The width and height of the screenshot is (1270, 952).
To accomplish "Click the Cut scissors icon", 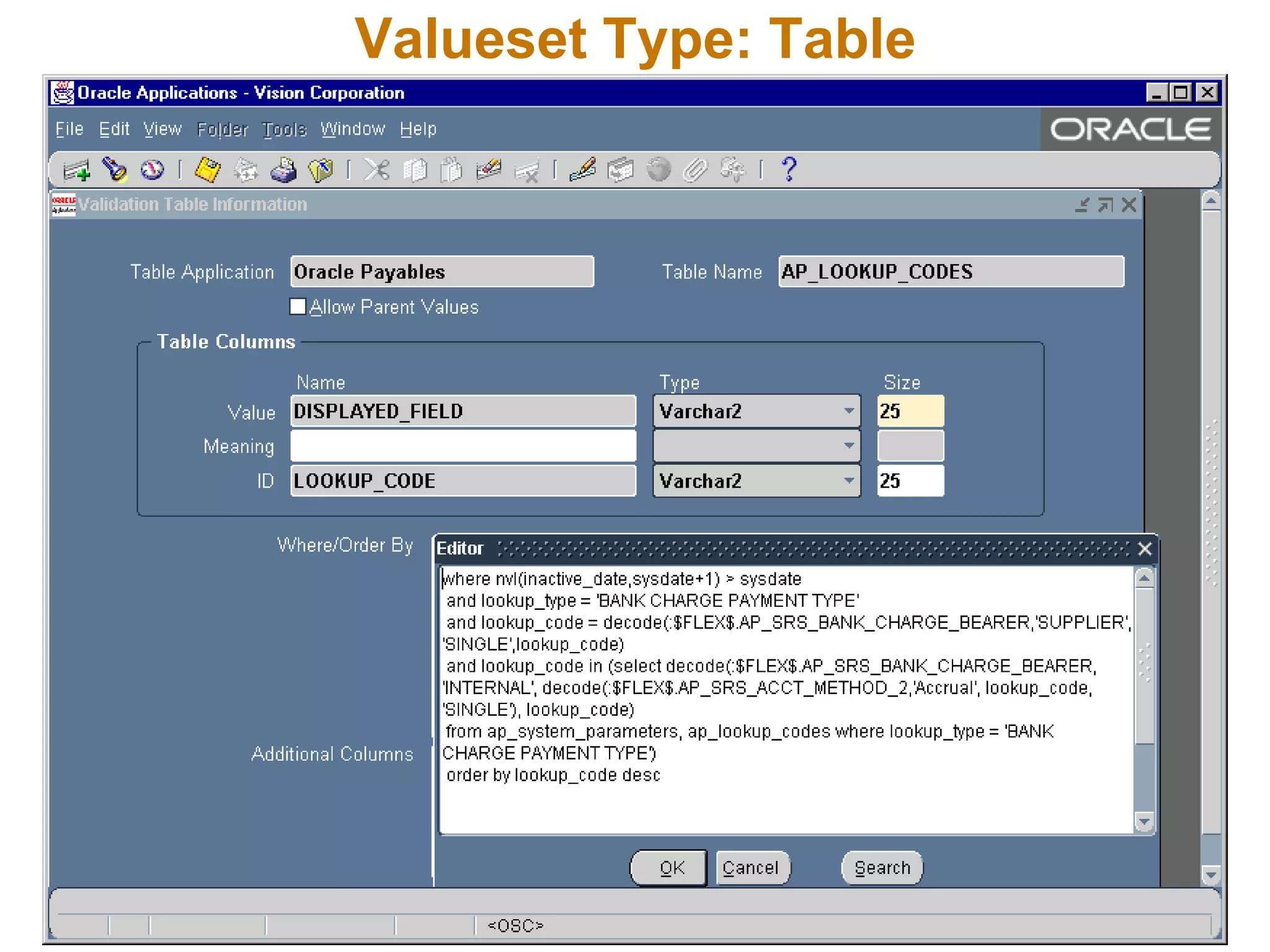I will (376, 170).
